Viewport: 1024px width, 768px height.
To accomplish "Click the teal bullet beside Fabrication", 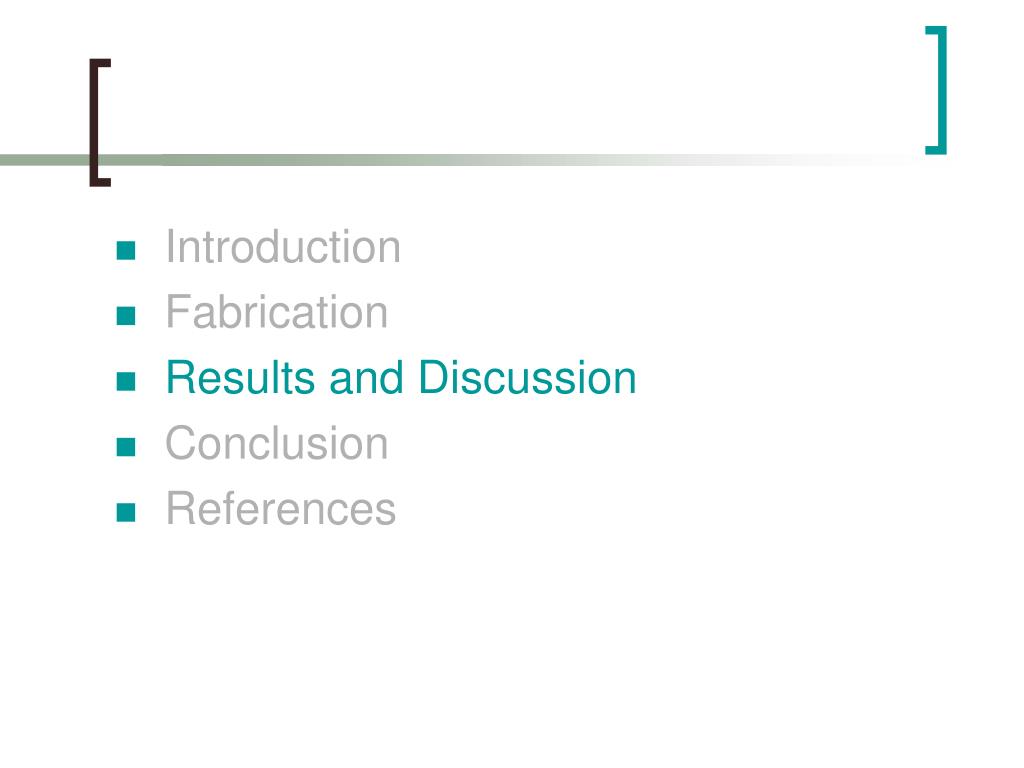I will 125,315.
